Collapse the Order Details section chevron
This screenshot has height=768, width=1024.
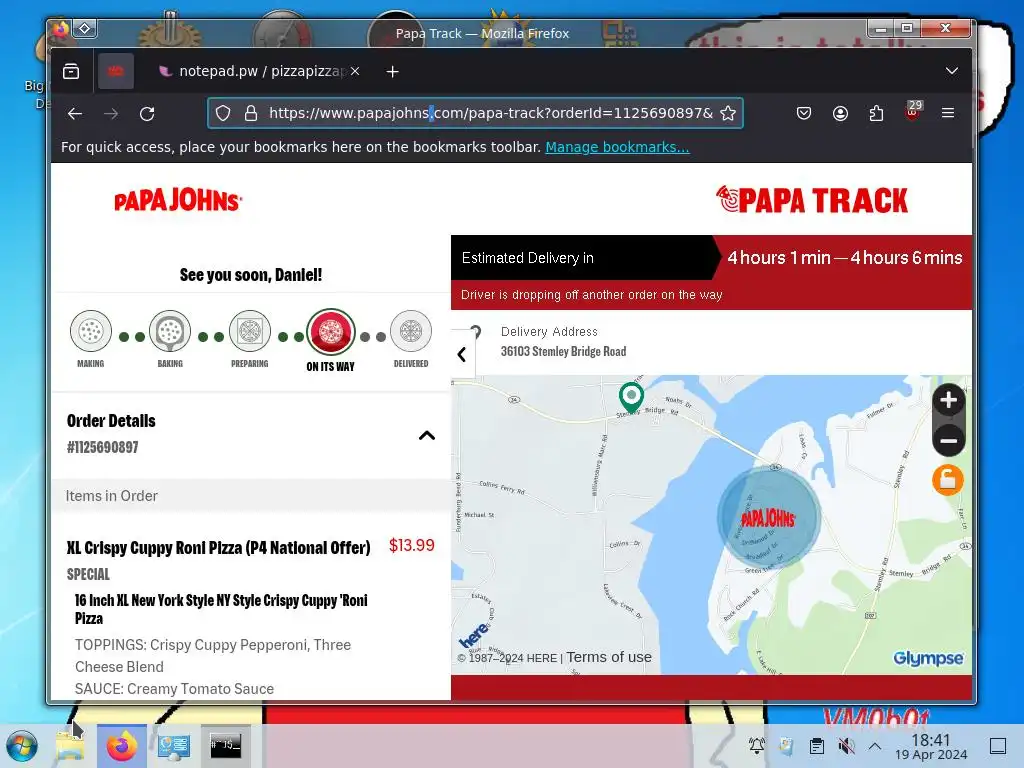coord(426,436)
